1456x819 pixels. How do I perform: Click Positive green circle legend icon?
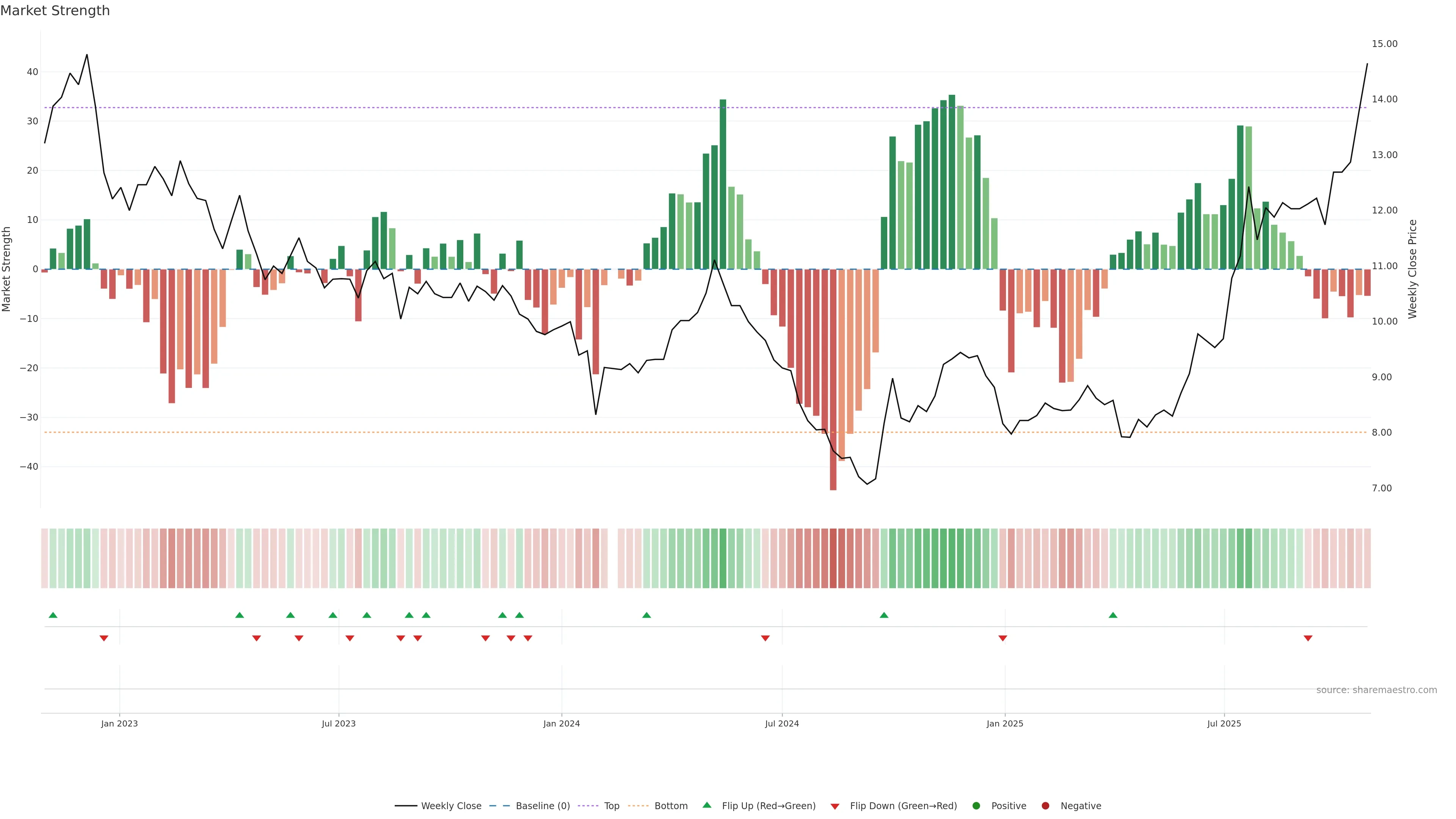[x=976, y=806]
